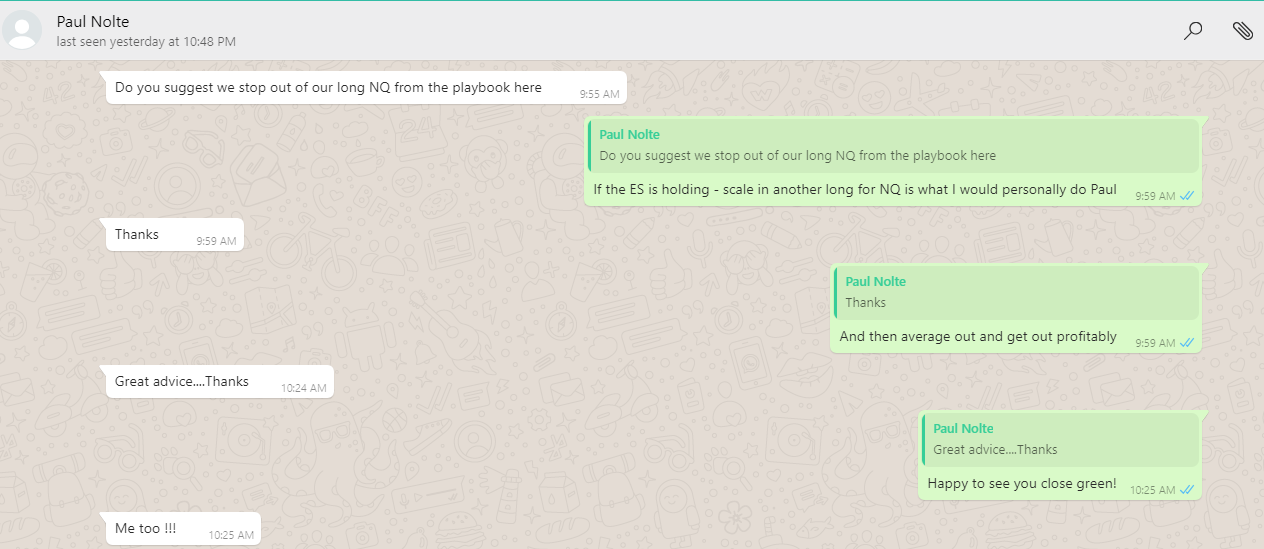Select the 'If the ES is holding' reply
The height and width of the screenshot is (549, 1264).
tap(854, 190)
